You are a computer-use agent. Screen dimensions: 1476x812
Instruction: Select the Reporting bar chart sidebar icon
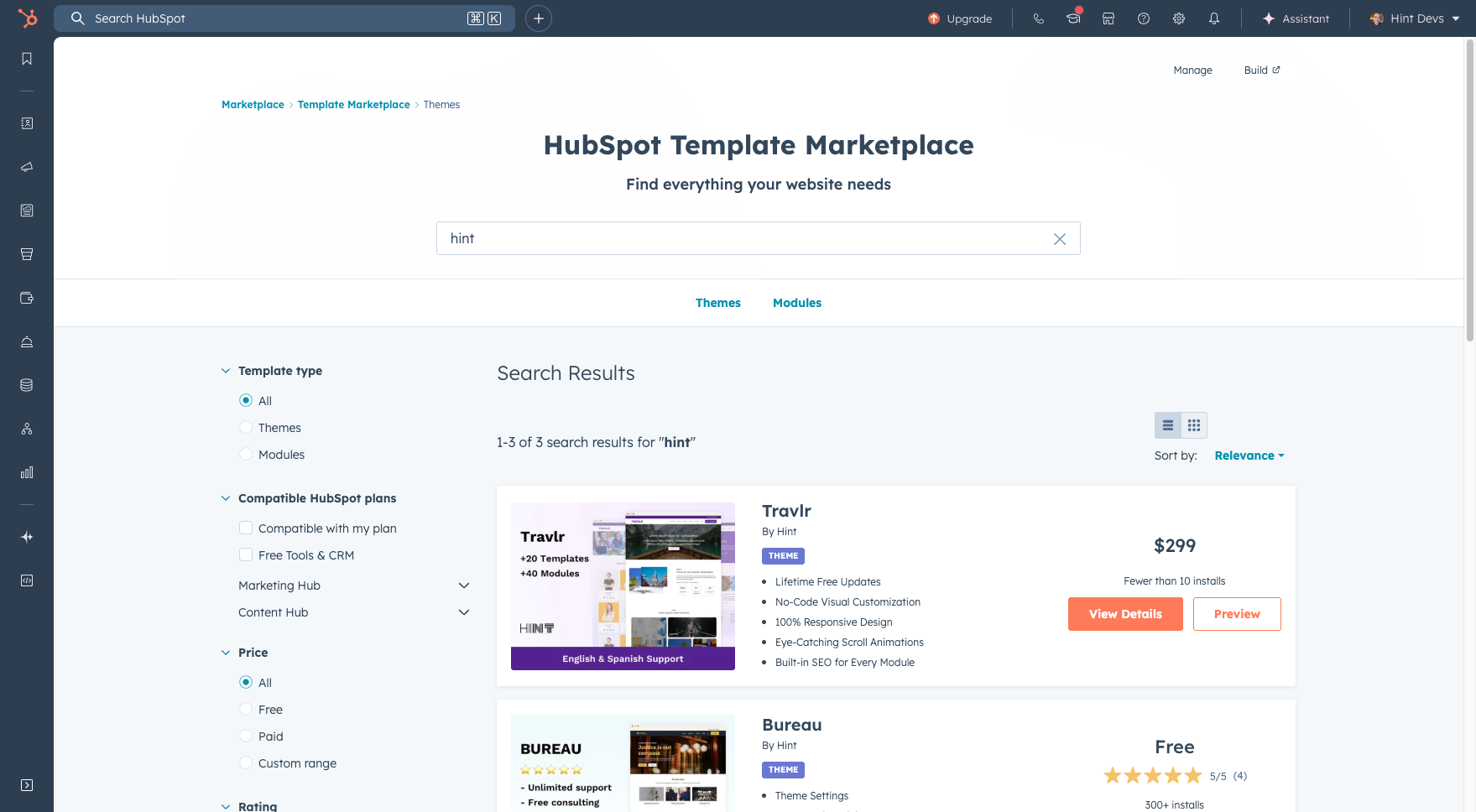tap(26, 472)
